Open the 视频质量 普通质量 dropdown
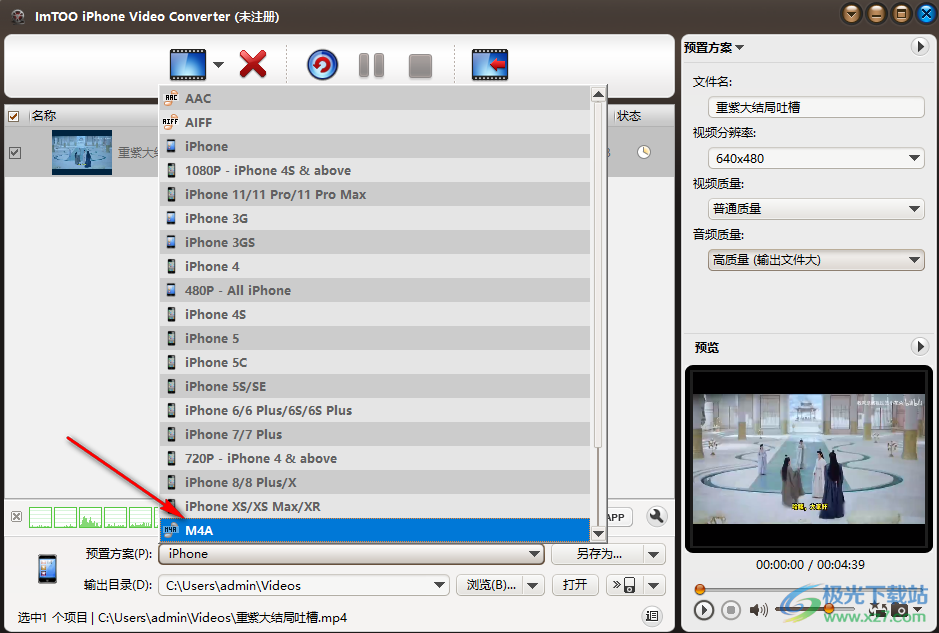Viewport: 939px width, 633px height. (x=815, y=208)
